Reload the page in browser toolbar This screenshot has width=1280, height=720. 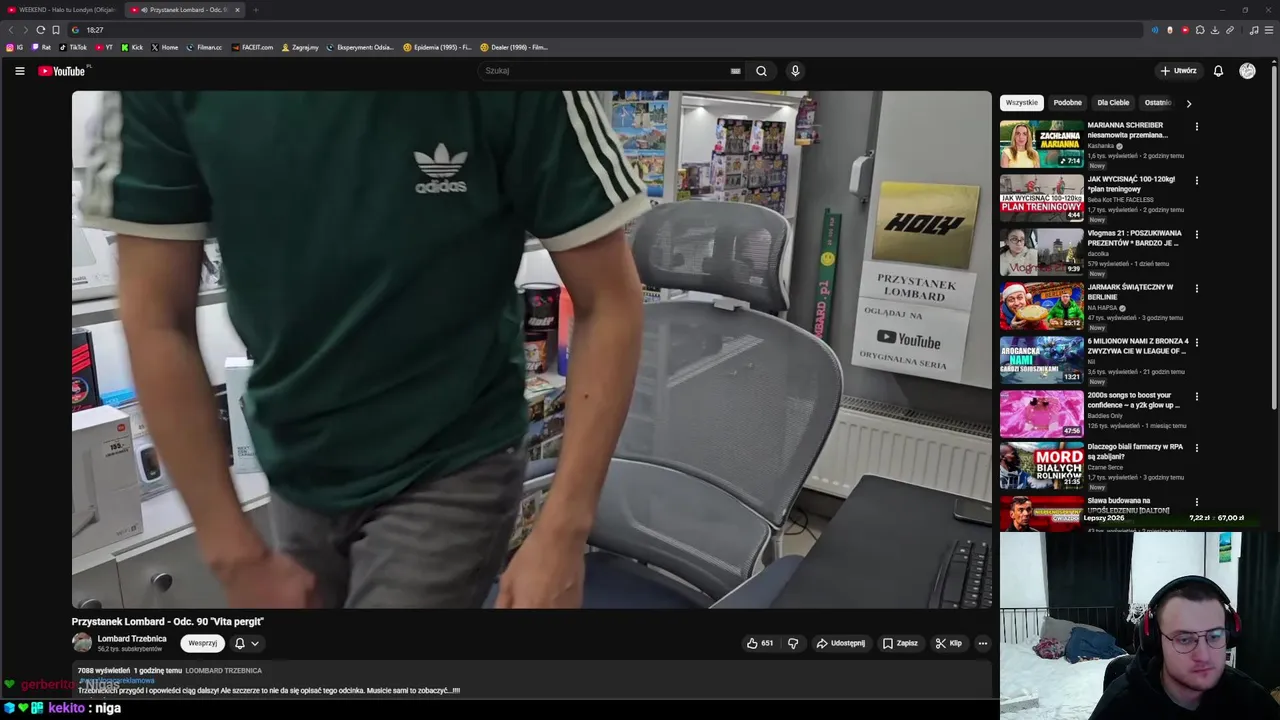coord(40,30)
